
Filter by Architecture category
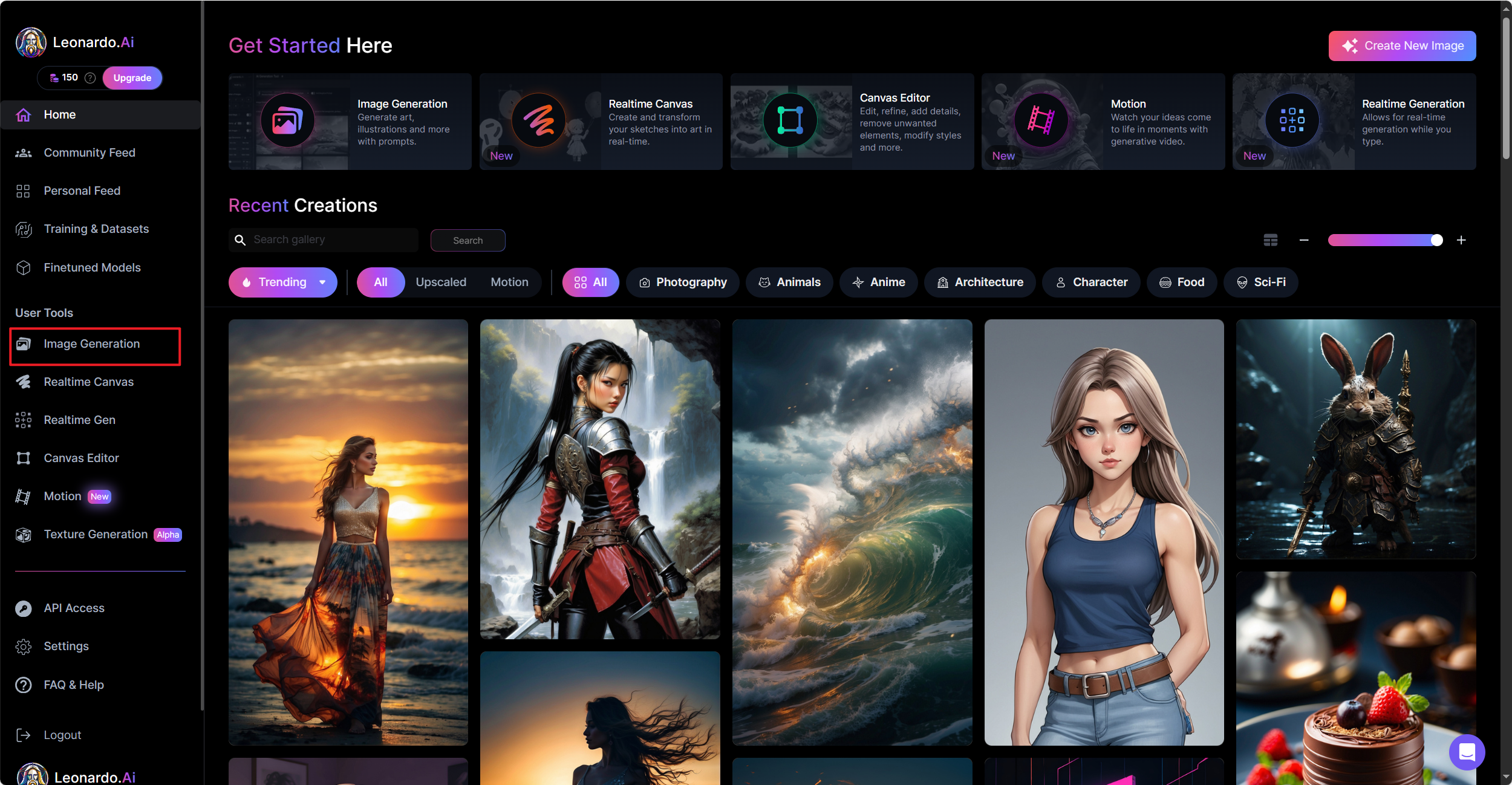pos(980,282)
